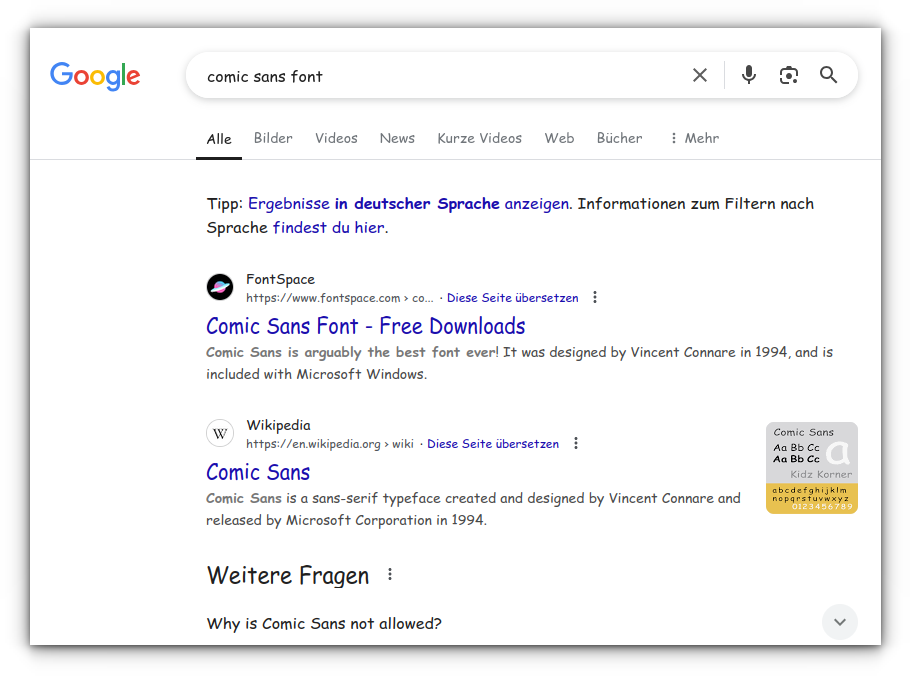This screenshot has height=677, width=911.
Task: Open the 'findest du hier' link
Action: (329, 228)
